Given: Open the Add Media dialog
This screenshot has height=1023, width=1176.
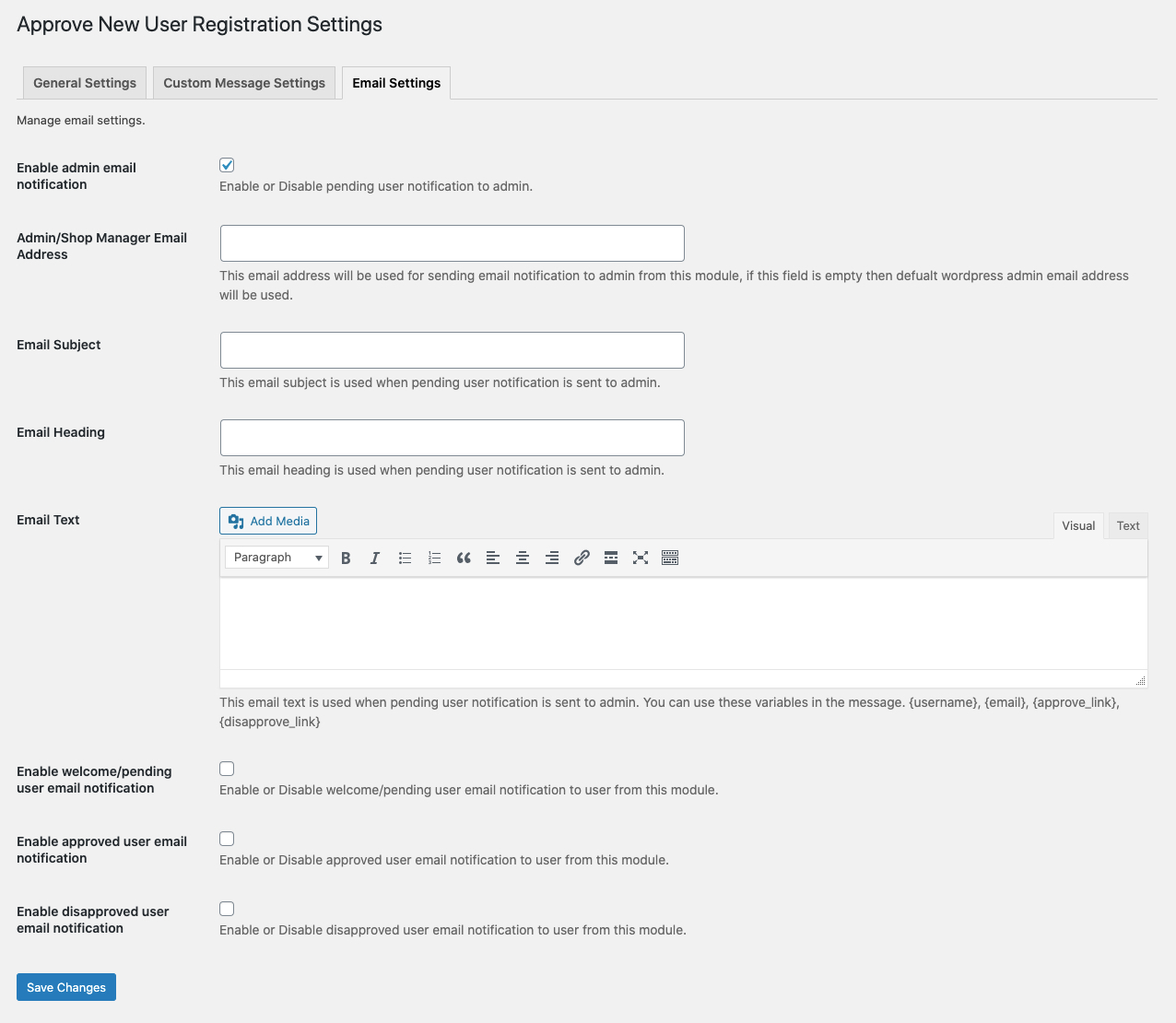Looking at the screenshot, I should point(267,520).
